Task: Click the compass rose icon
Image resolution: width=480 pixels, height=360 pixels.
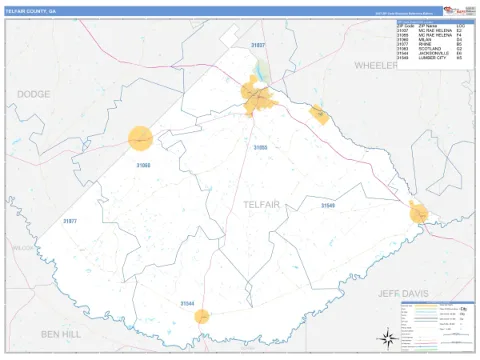Action: pyautogui.click(x=388, y=339)
